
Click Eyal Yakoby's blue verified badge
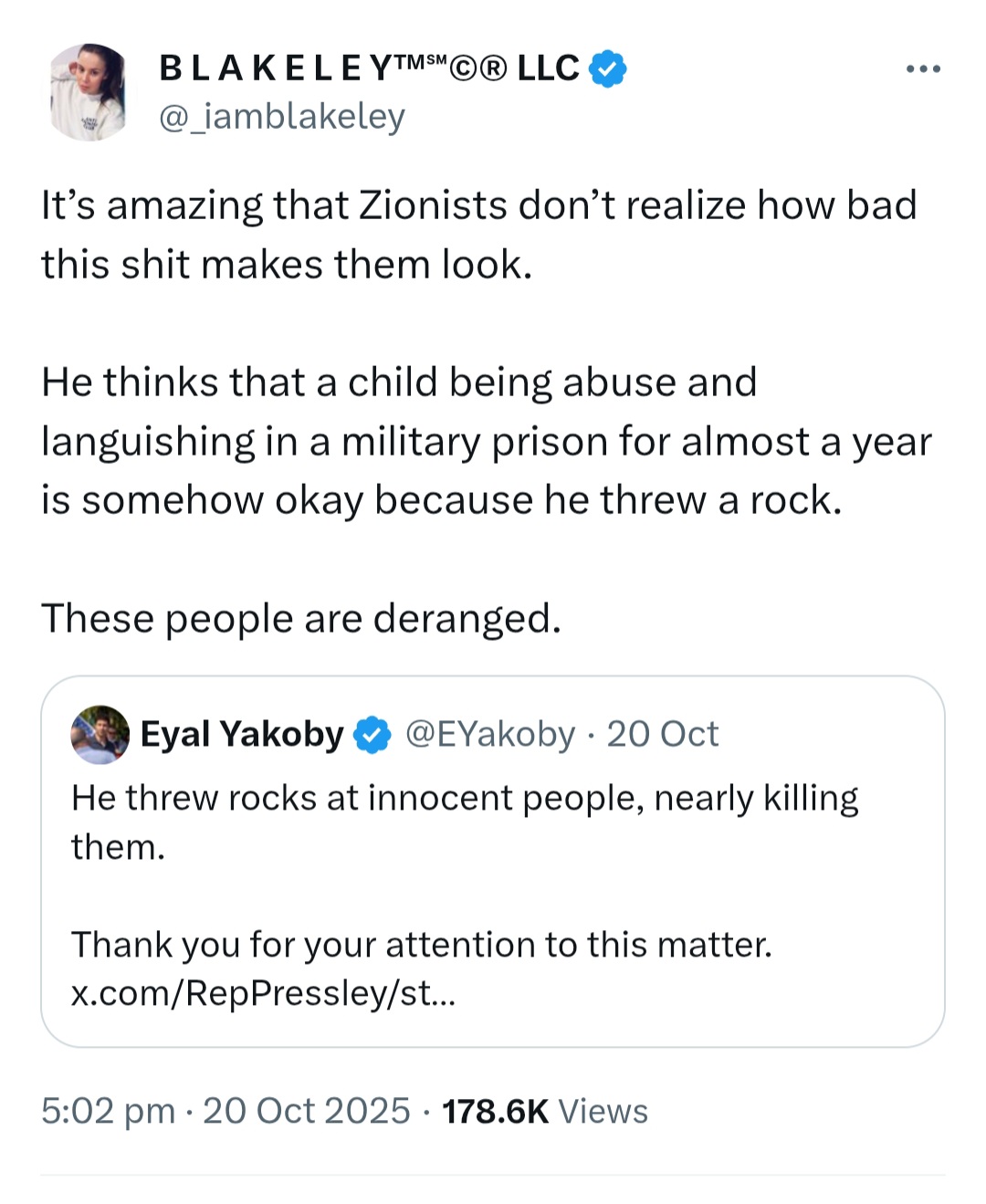[372, 734]
